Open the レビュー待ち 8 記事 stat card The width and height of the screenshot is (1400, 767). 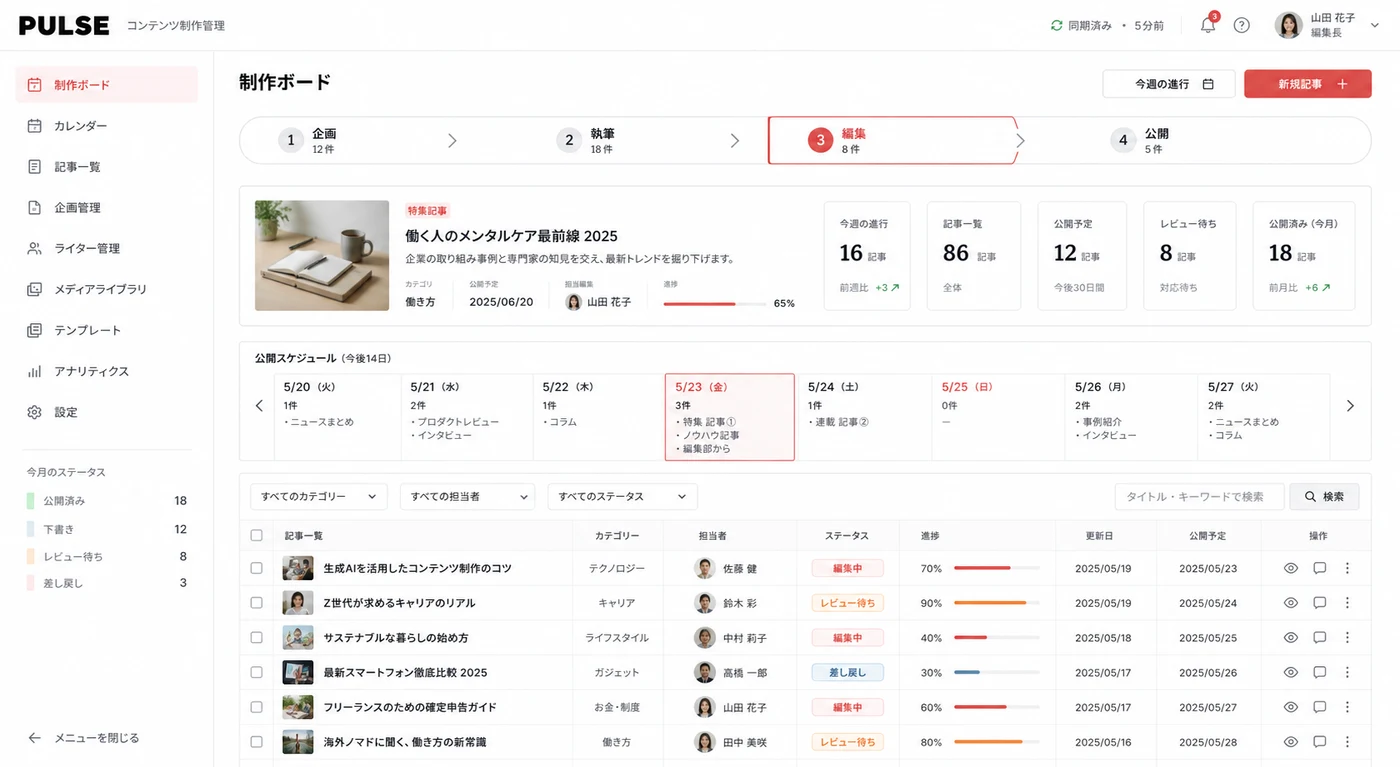click(1189, 256)
